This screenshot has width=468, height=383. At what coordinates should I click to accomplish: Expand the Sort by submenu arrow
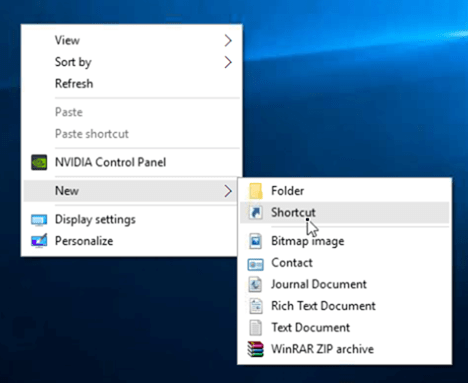coord(228,62)
